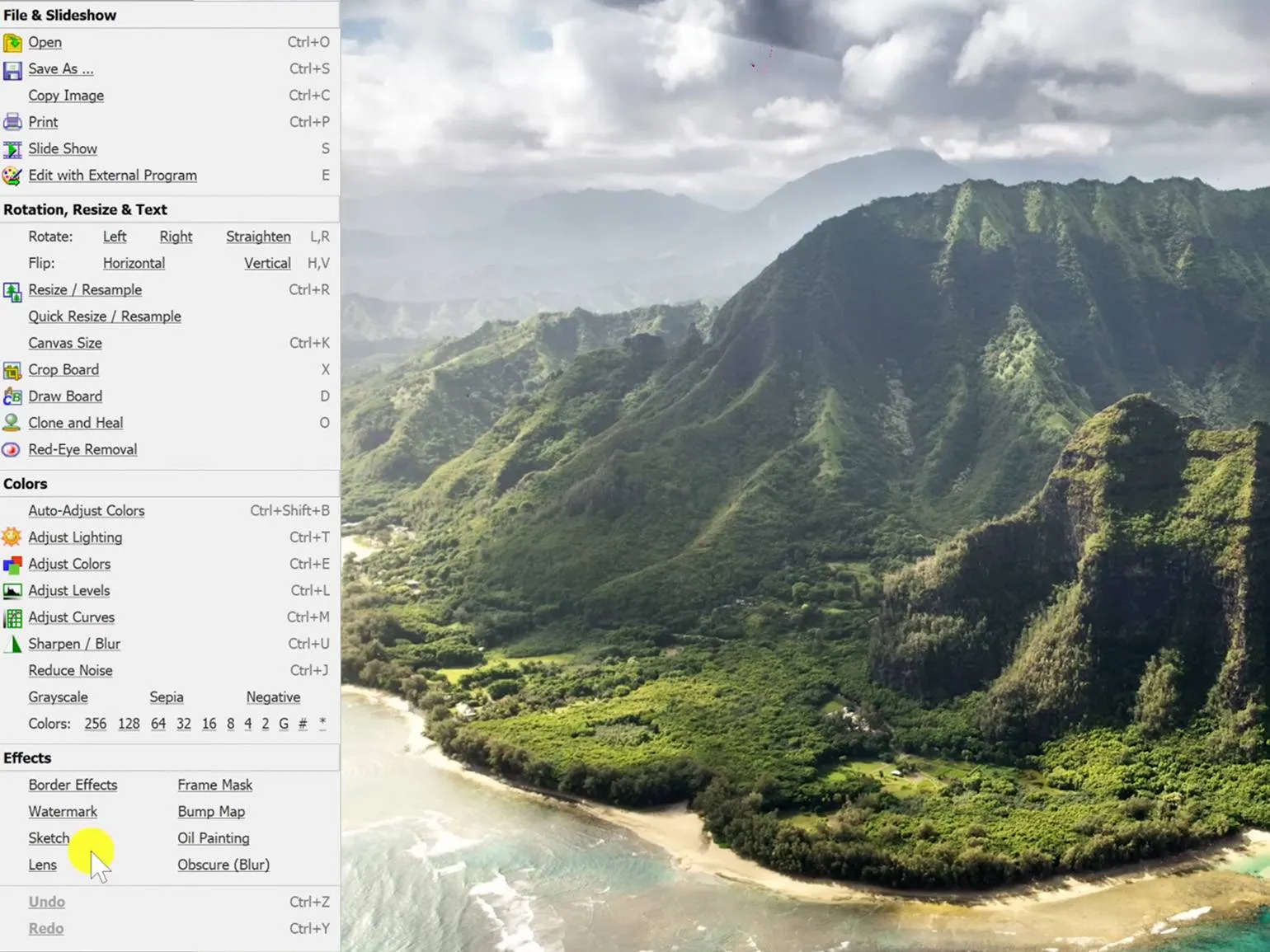Image resolution: width=1270 pixels, height=952 pixels.
Task: Flip the image Vertical
Action: pos(267,263)
